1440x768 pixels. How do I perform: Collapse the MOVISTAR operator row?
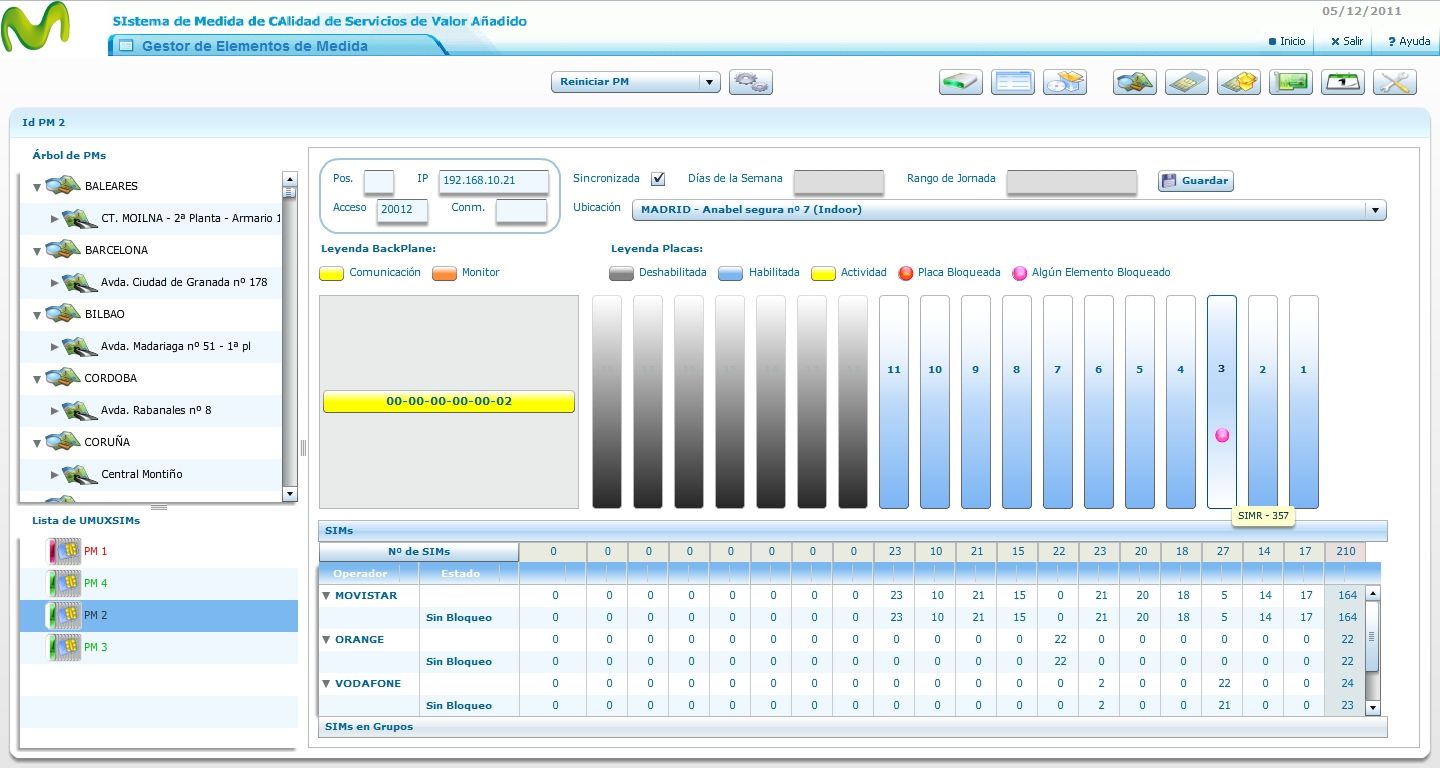326,596
